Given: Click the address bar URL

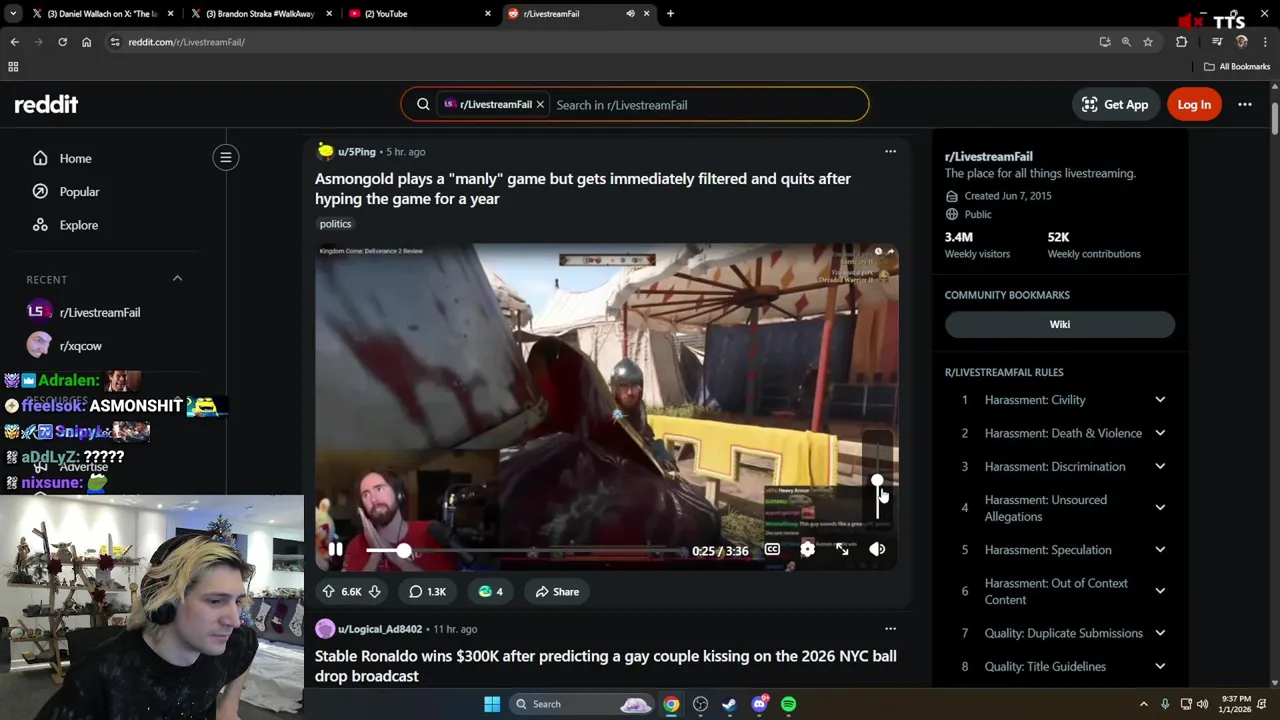Looking at the screenshot, I should coord(187,42).
